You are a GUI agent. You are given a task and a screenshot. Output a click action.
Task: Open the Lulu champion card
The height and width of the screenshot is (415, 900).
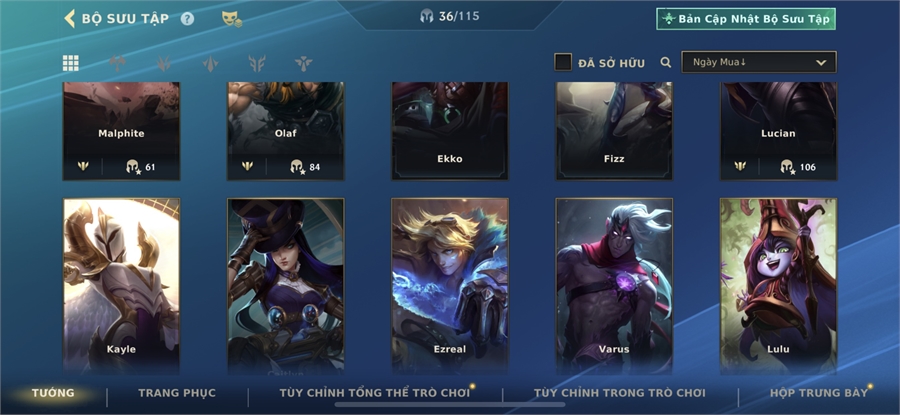pyautogui.click(x=778, y=286)
